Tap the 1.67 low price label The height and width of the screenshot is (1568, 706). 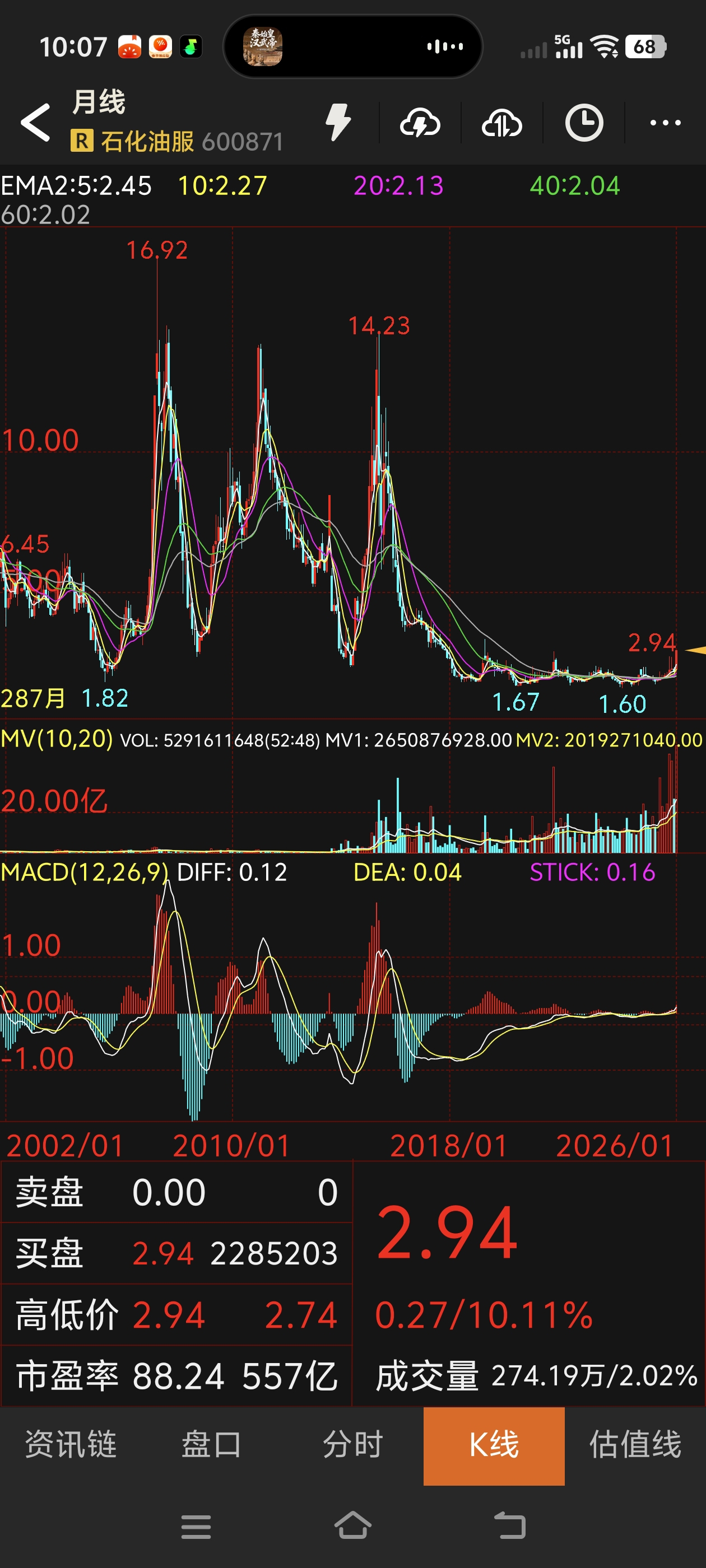[515, 702]
